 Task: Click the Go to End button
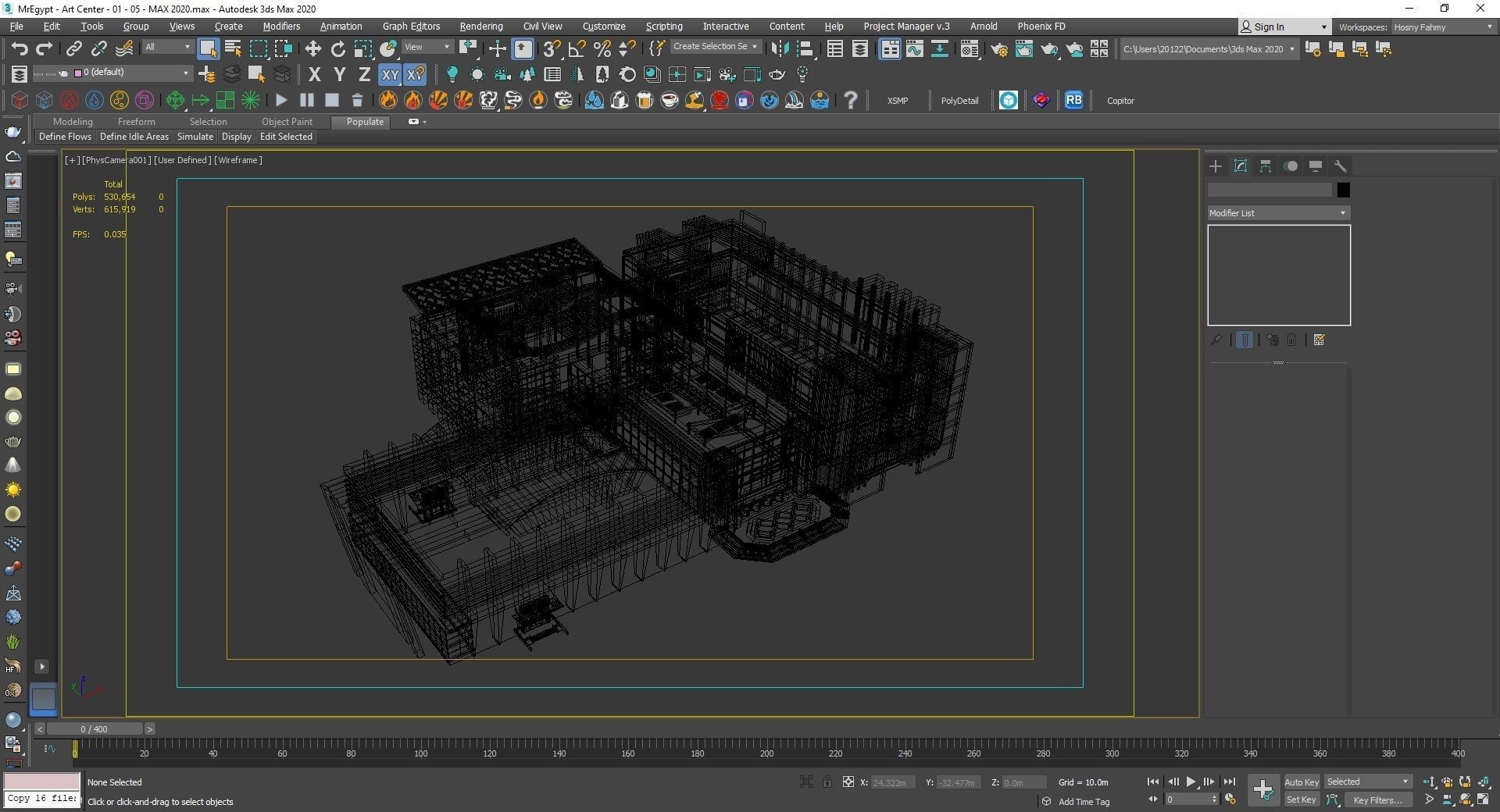coord(1230,782)
